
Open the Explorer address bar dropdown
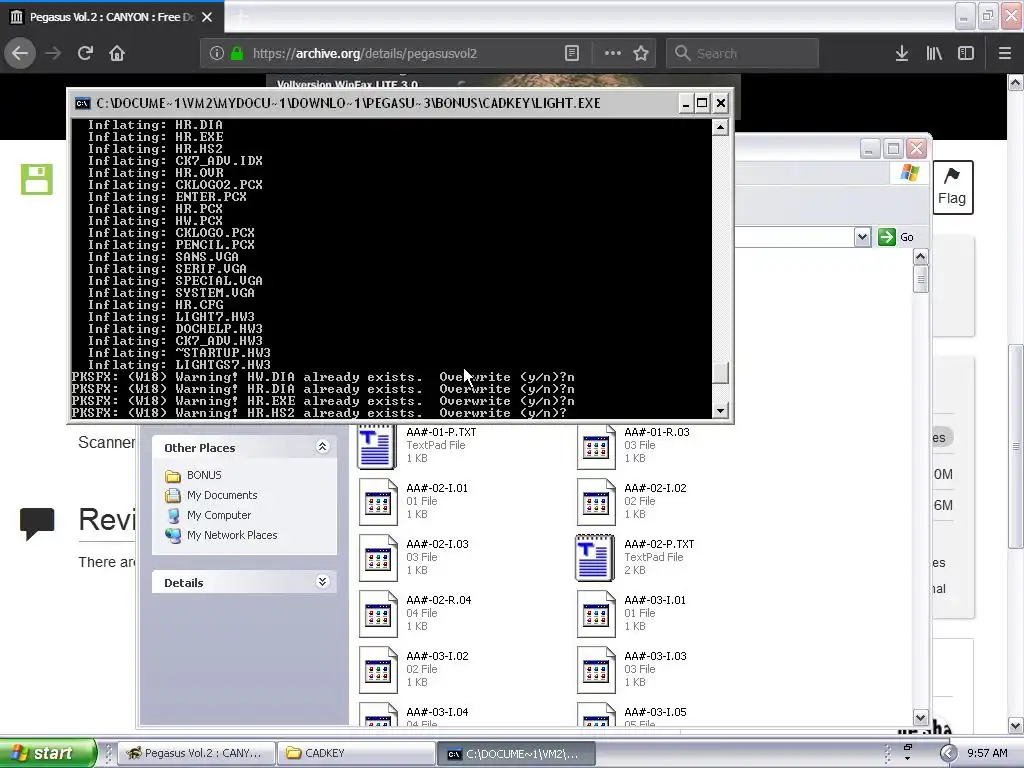862,237
